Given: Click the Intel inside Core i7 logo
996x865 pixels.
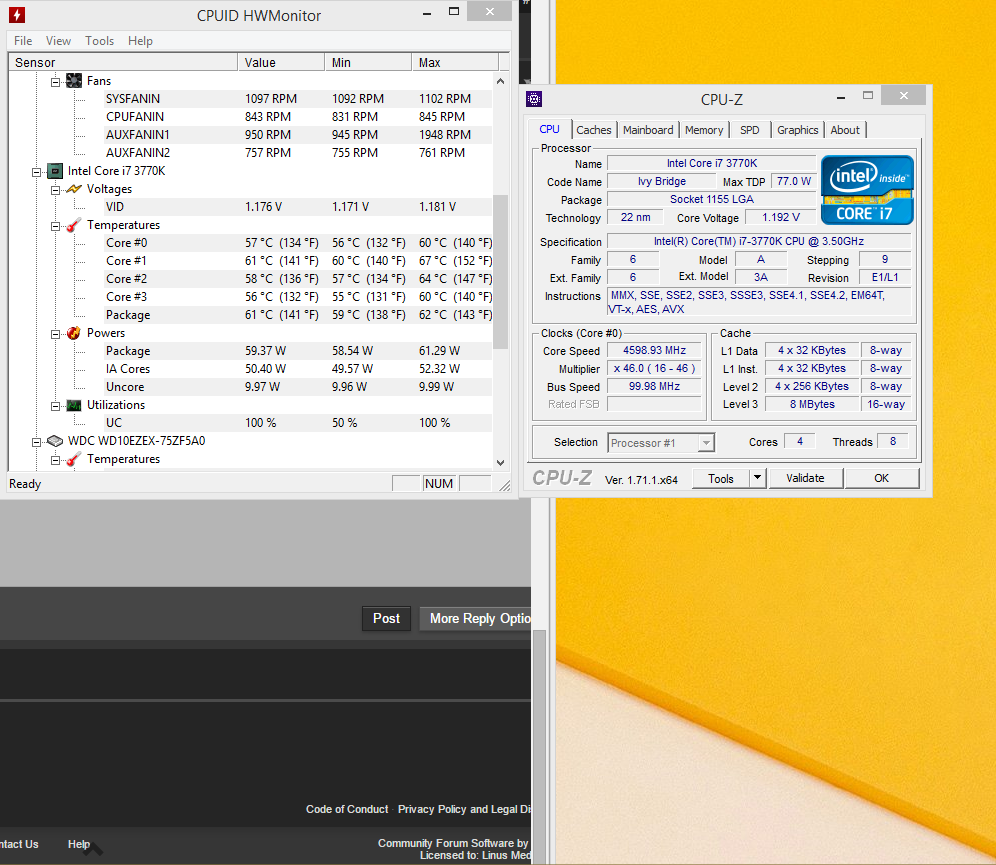Looking at the screenshot, I should [x=867, y=190].
